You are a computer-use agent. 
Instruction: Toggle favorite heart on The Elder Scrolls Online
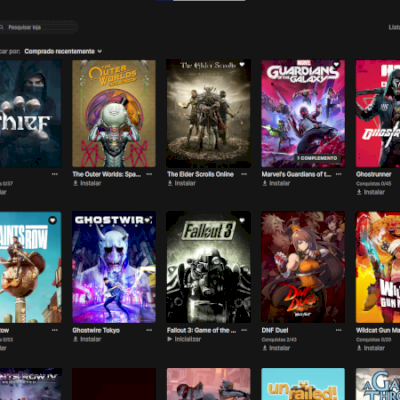[242, 64]
